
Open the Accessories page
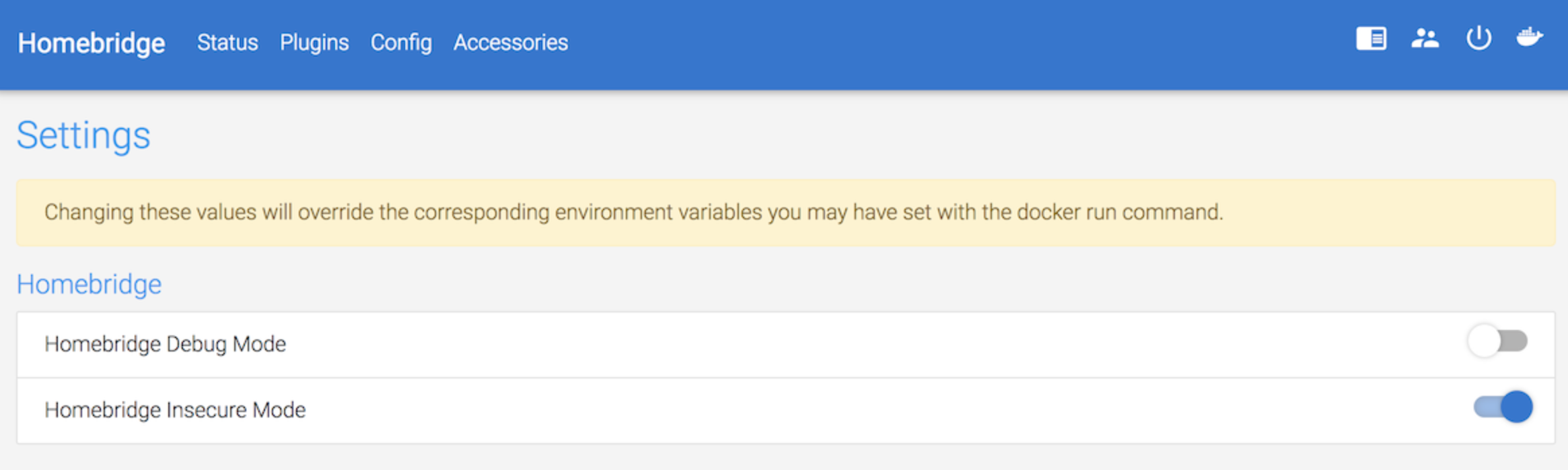(511, 42)
